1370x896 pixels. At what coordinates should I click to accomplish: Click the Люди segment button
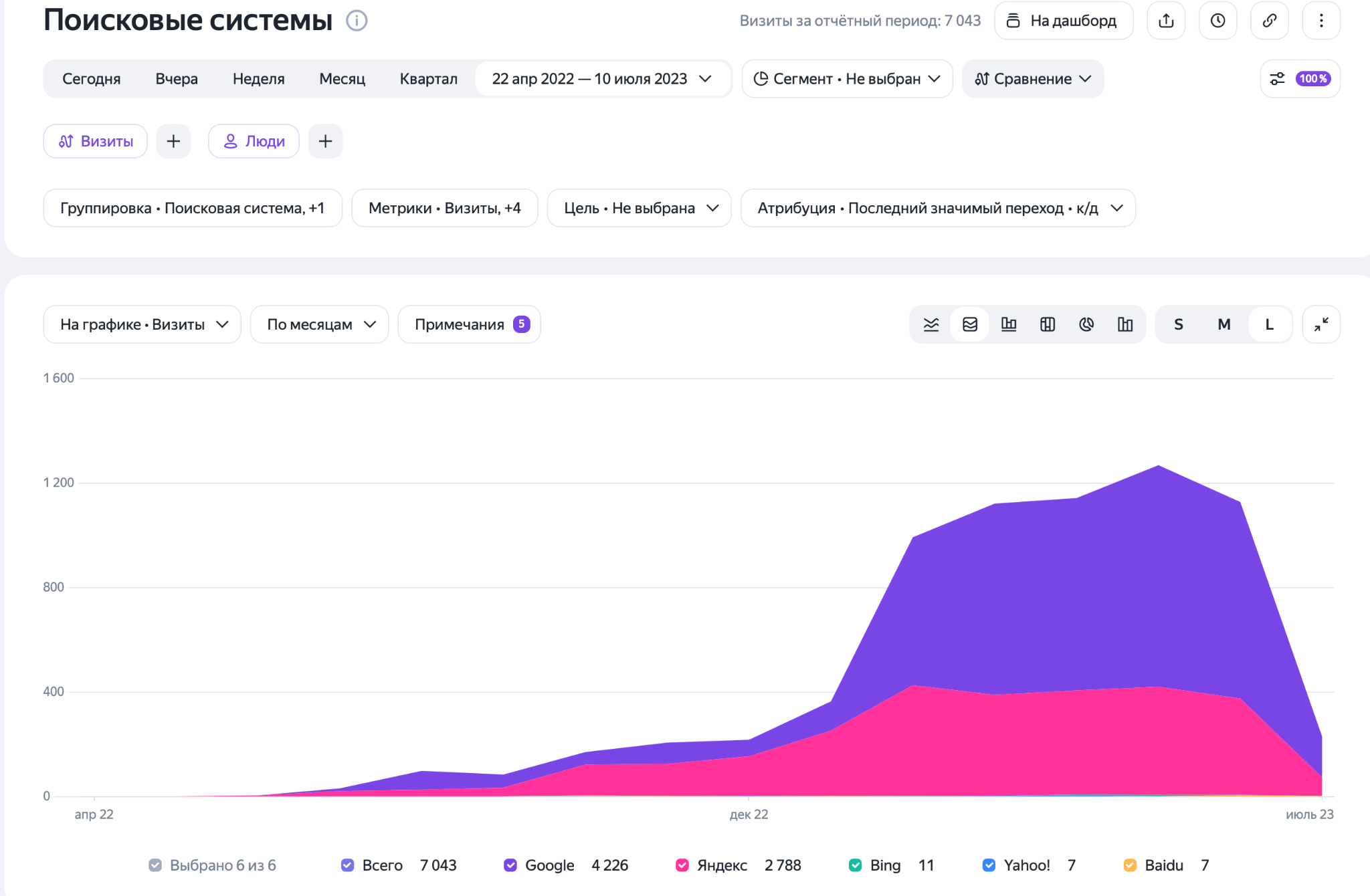pos(254,141)
